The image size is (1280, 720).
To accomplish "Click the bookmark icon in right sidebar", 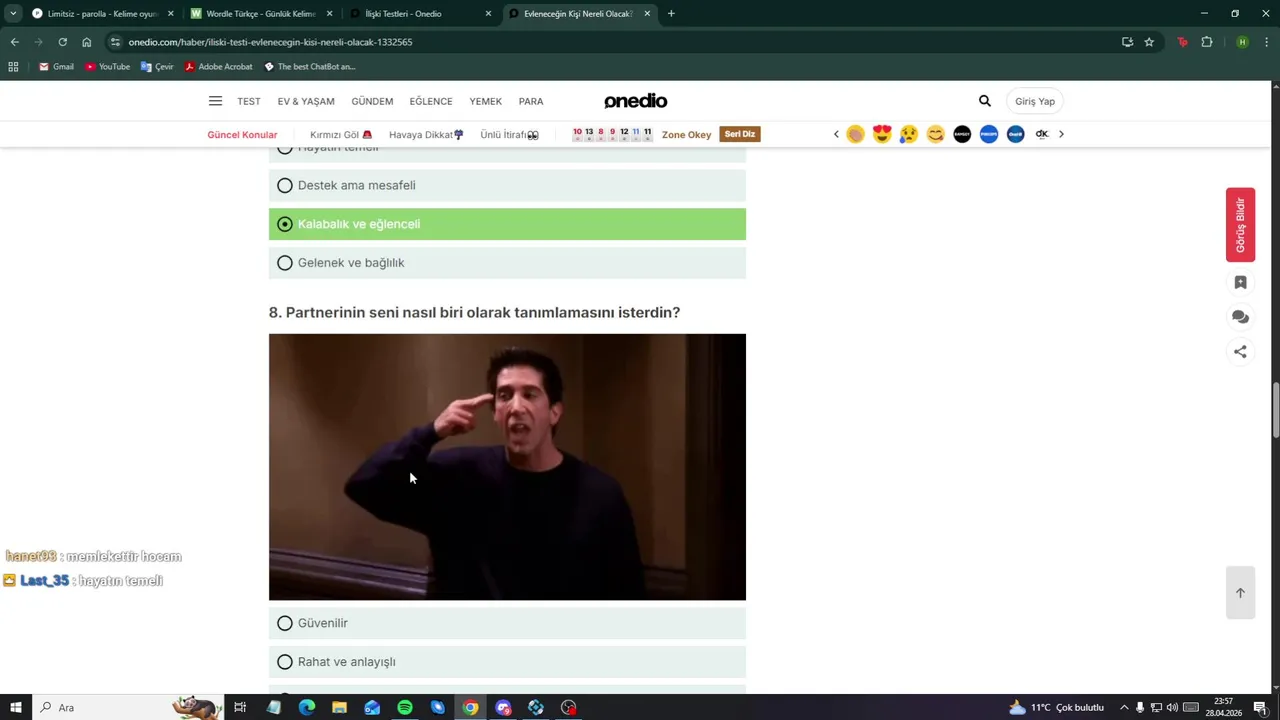I will 1240,283.
